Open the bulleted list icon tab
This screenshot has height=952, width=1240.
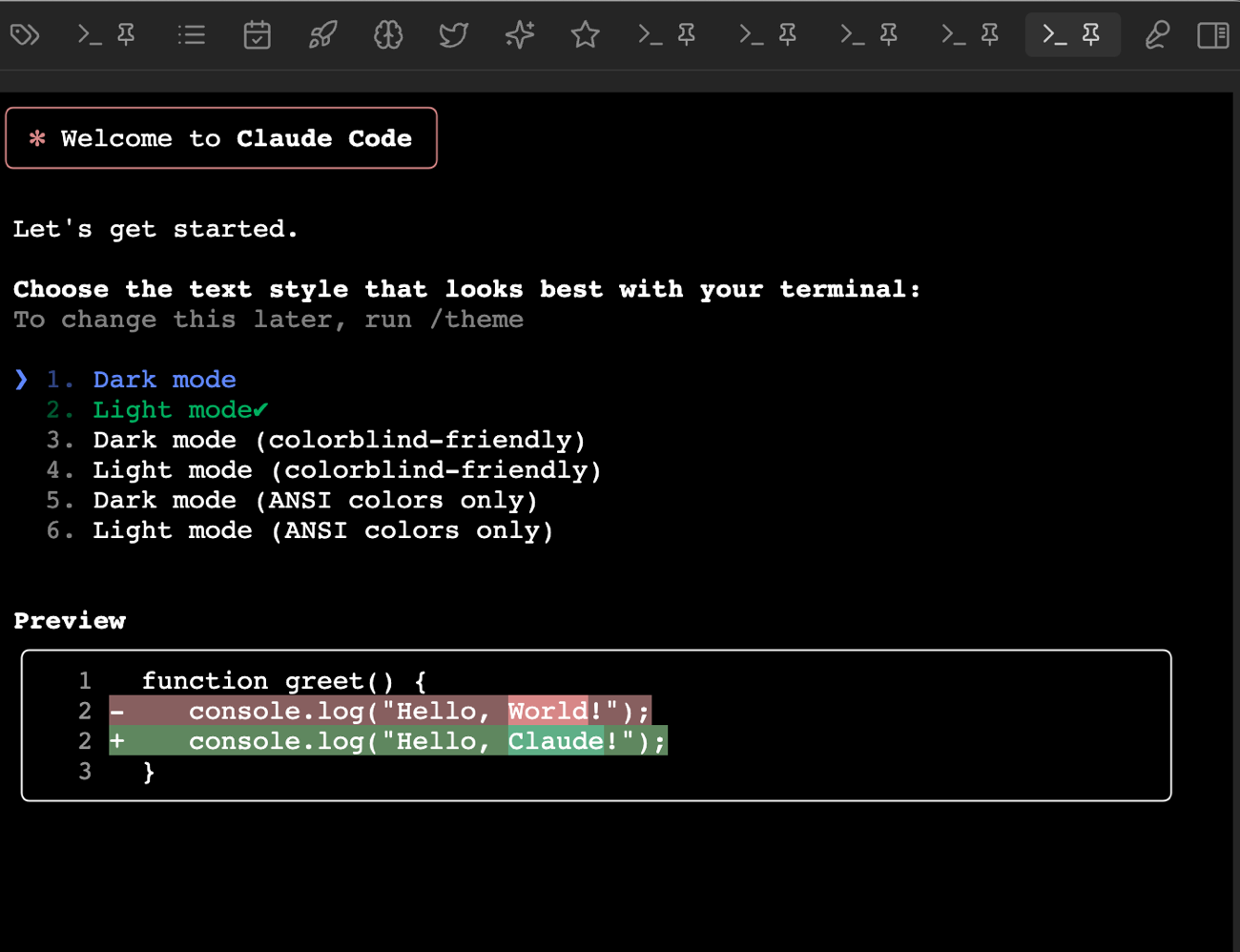coord(192,35)
